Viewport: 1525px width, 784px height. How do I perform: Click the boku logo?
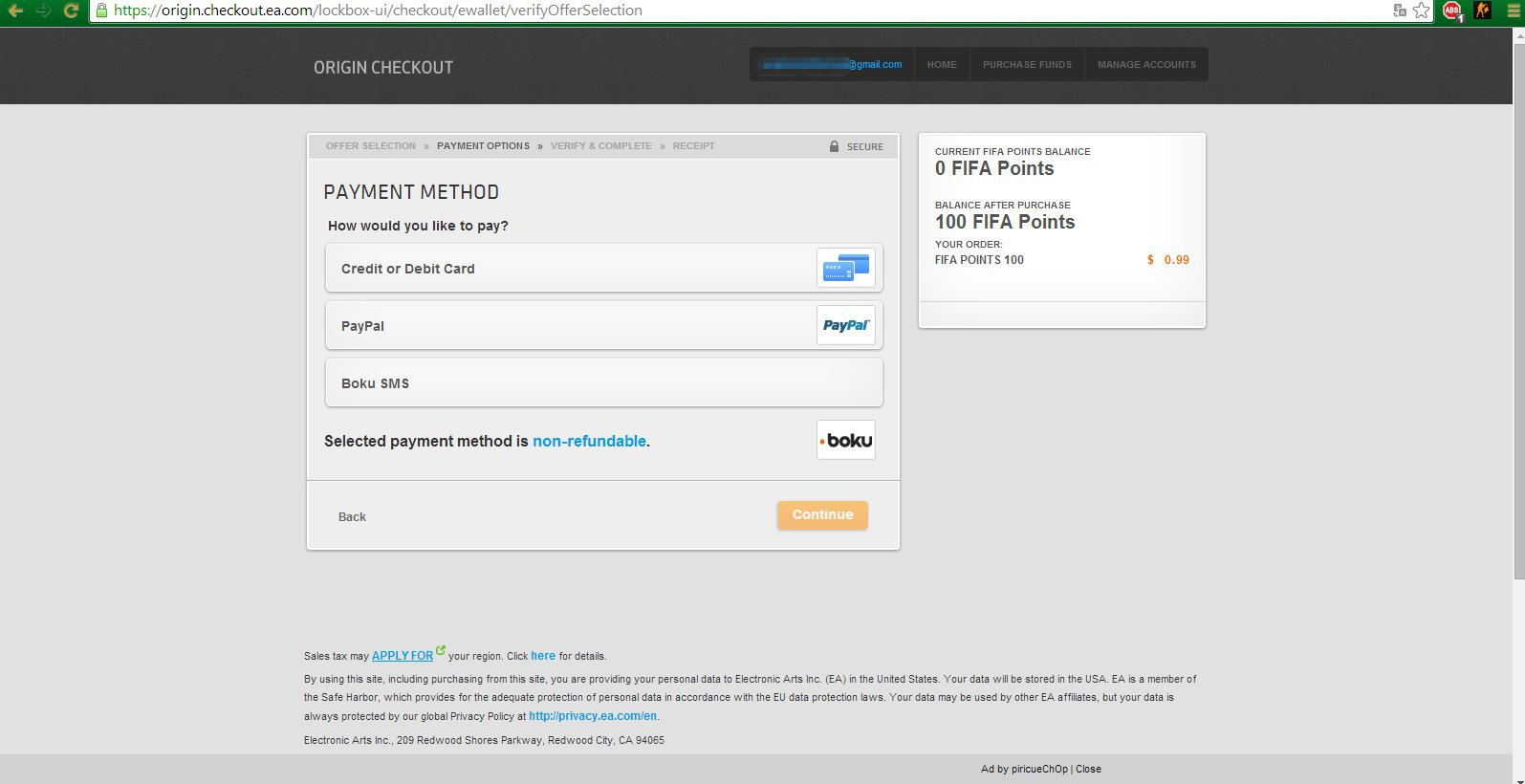point(846,440)
